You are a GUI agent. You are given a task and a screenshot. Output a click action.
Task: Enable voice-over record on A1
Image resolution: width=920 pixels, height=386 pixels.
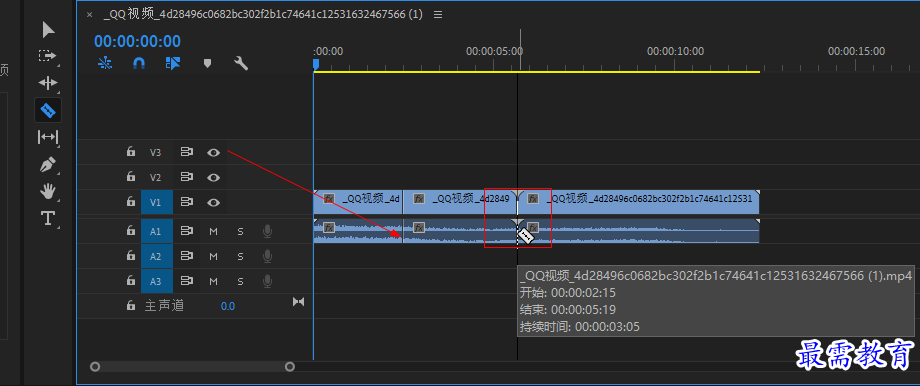coord(268,232)
